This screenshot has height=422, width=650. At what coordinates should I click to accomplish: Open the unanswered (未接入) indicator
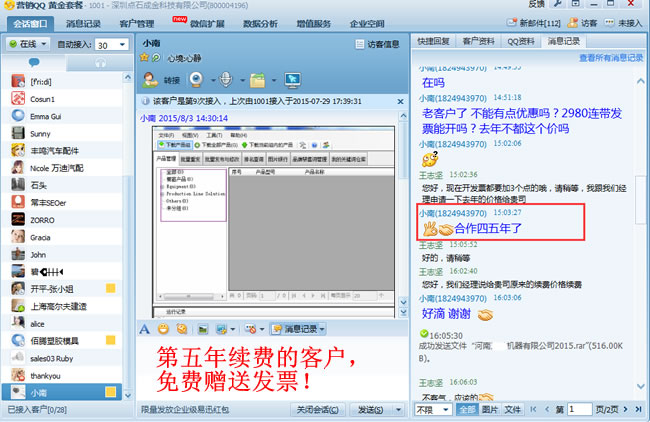623,23
